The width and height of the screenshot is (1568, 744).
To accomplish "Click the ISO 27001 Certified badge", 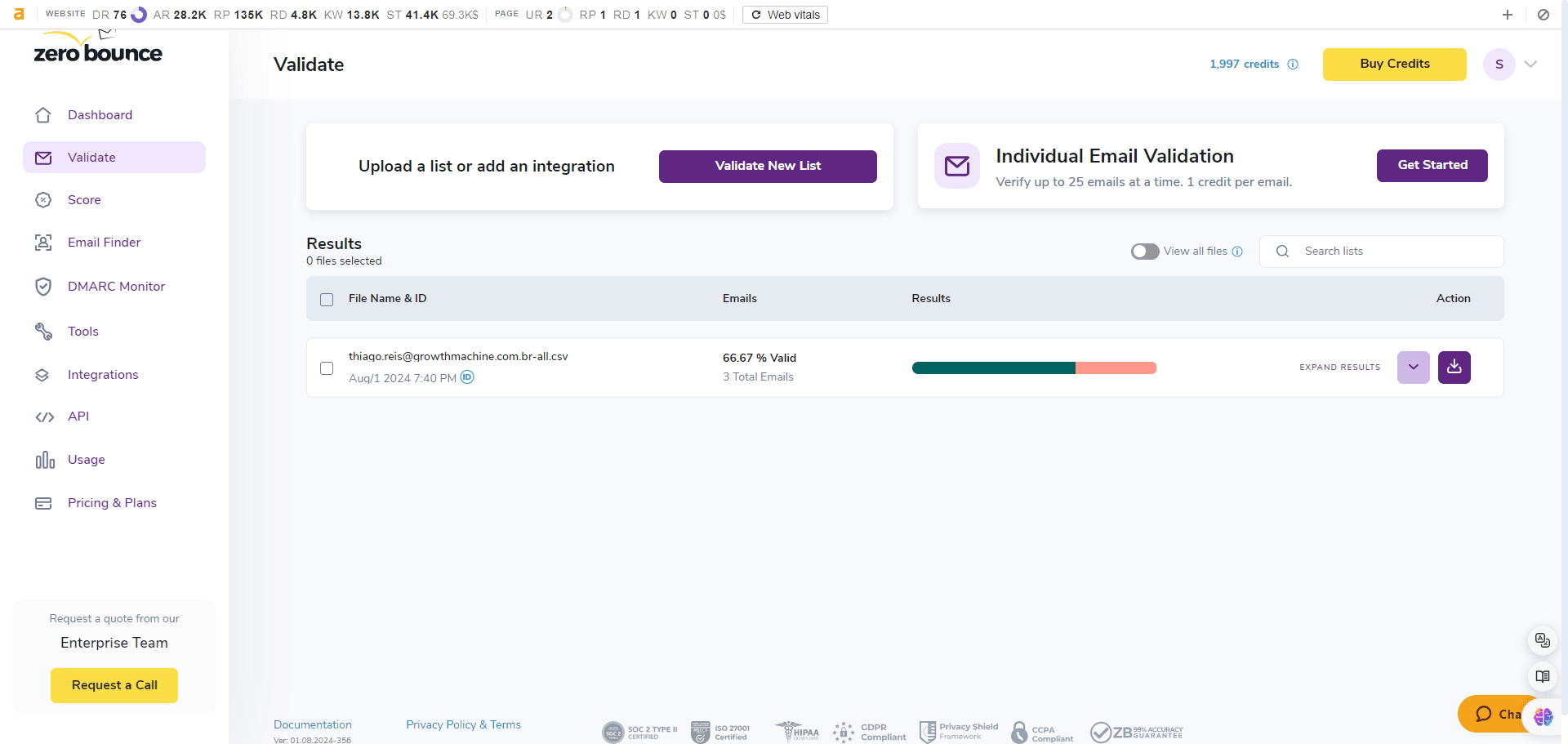I will (x=720, y=733).
